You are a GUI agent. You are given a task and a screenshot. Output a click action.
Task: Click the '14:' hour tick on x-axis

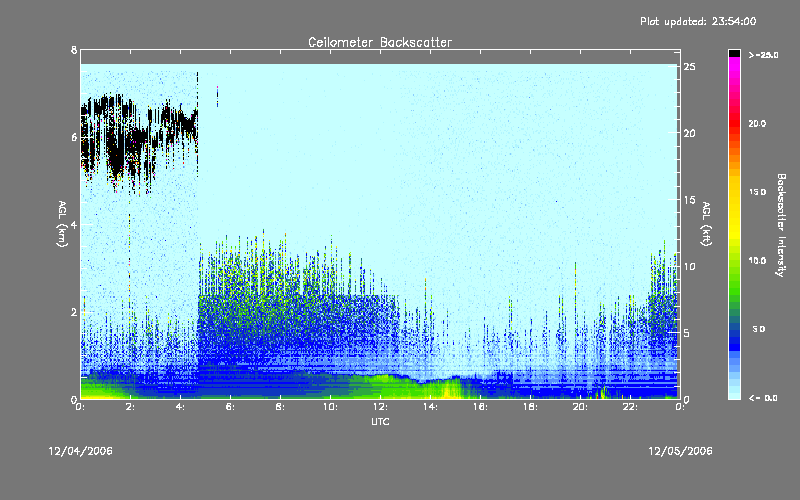(430, 407)
